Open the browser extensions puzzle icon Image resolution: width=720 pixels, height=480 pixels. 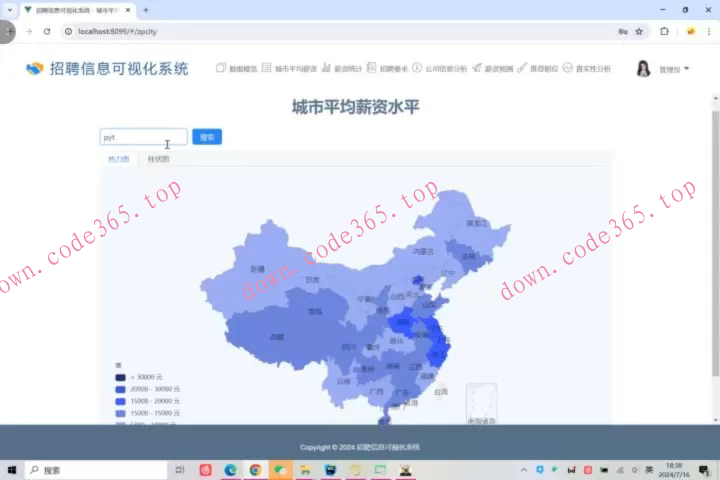click(x=664, y=31)
